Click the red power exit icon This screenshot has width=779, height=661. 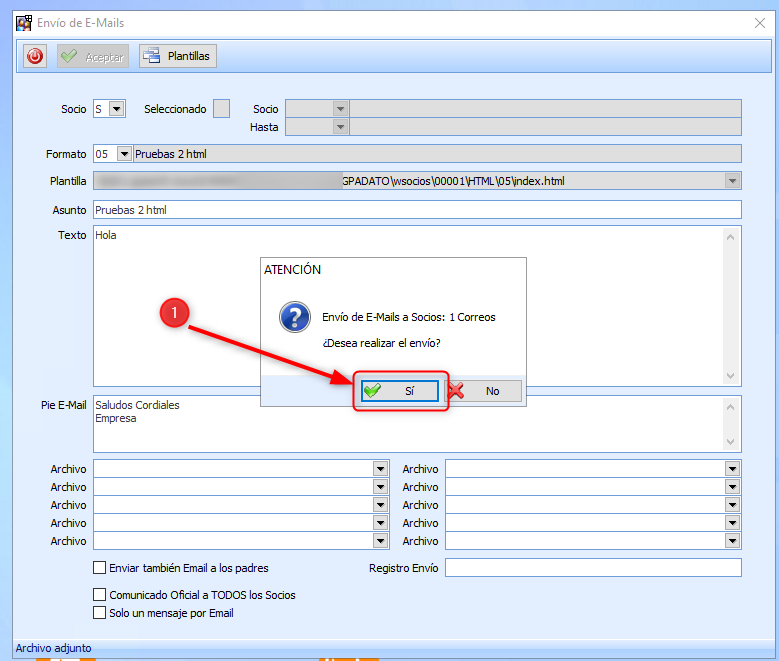point(35,57)
